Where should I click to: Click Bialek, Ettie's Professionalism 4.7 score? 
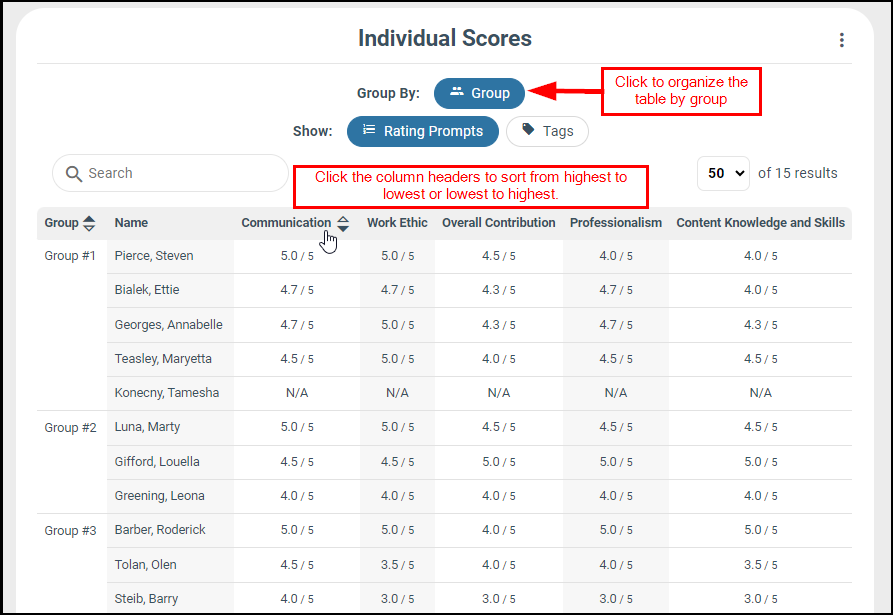[616, 290]
